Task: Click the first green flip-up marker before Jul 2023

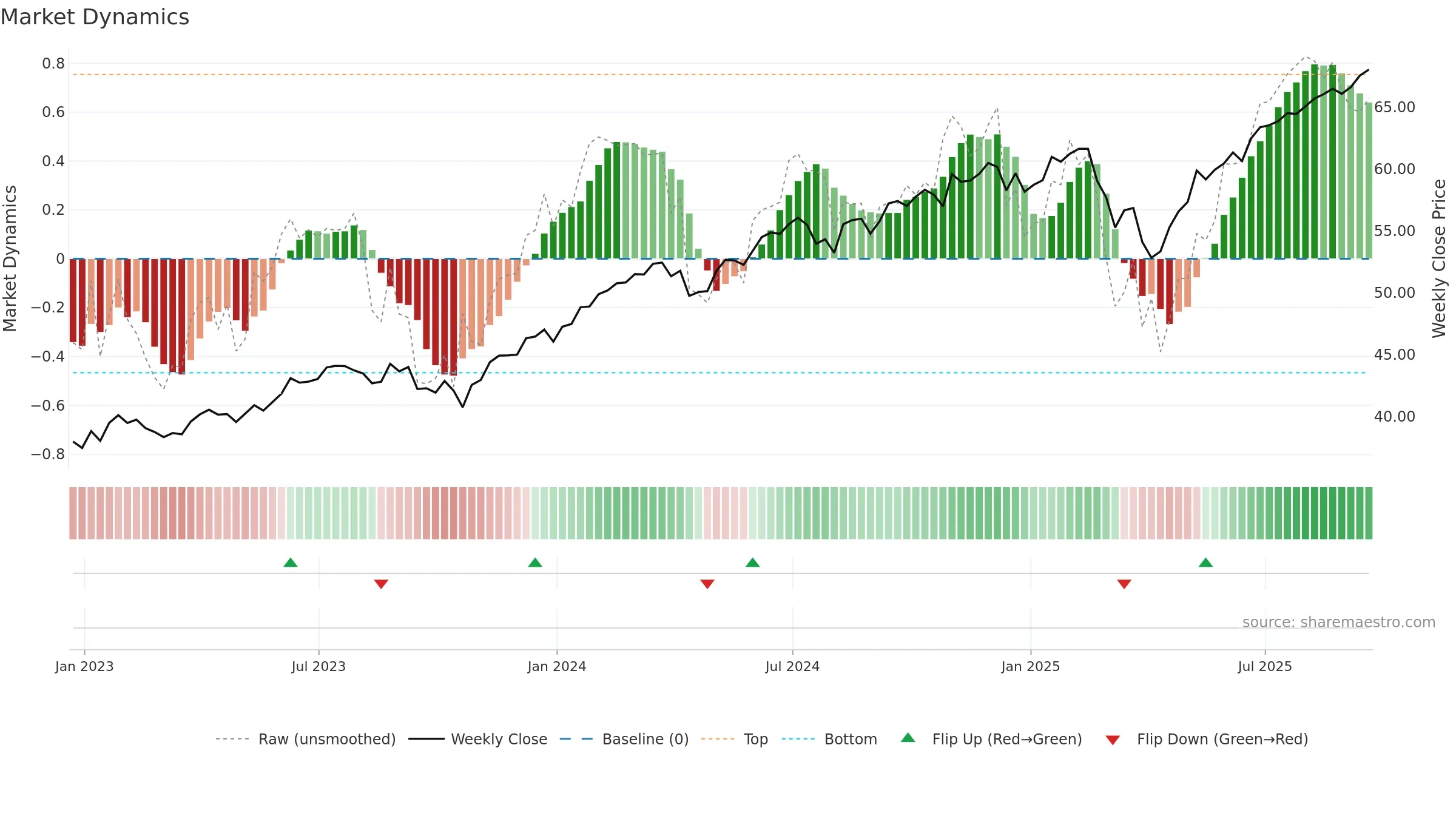Action: pyautogui.click(x=291, y=562)
